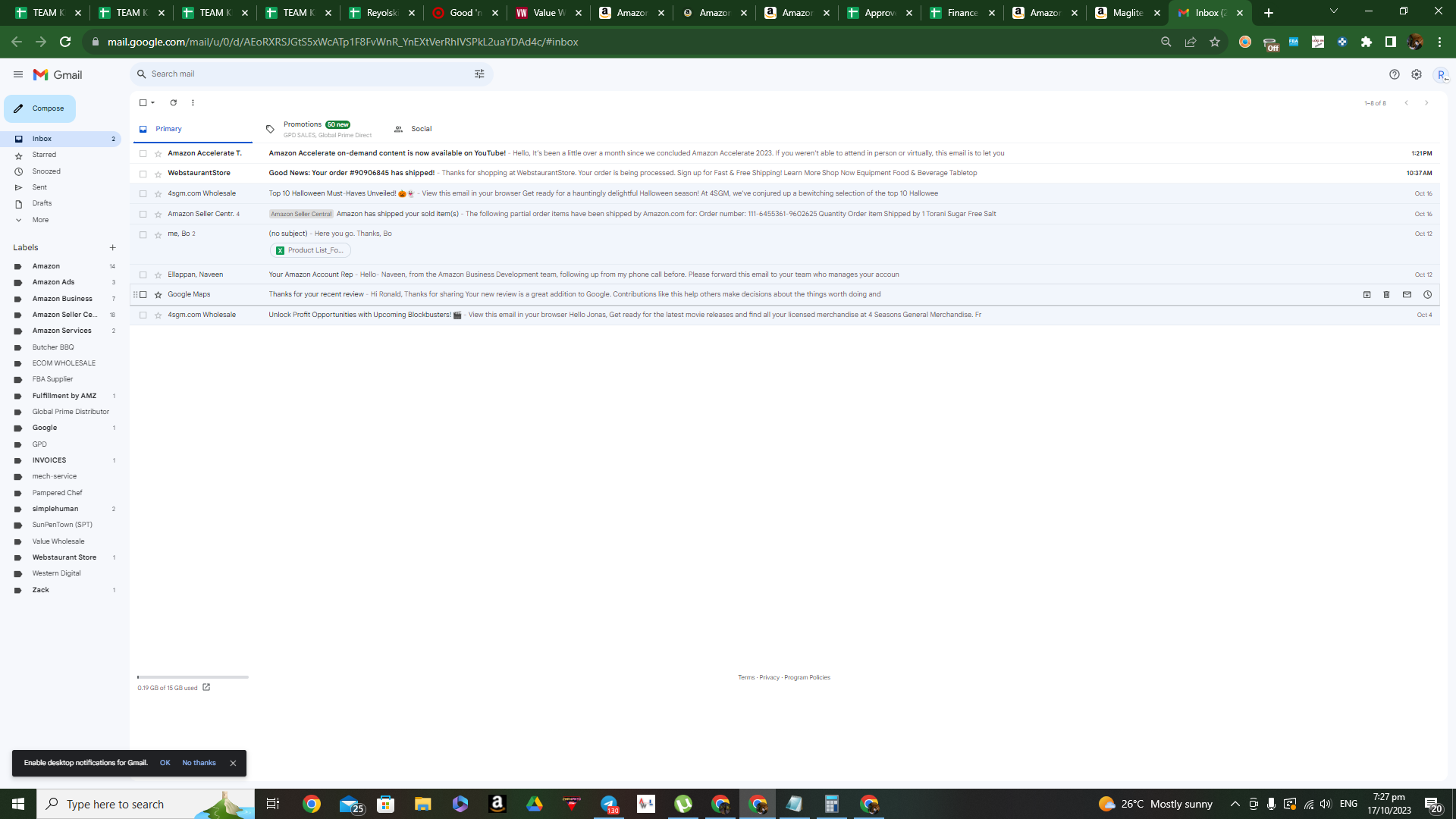The image size is (1456, 819).
Task: Show hidden system tray icons
Action: coord(1235,804)
